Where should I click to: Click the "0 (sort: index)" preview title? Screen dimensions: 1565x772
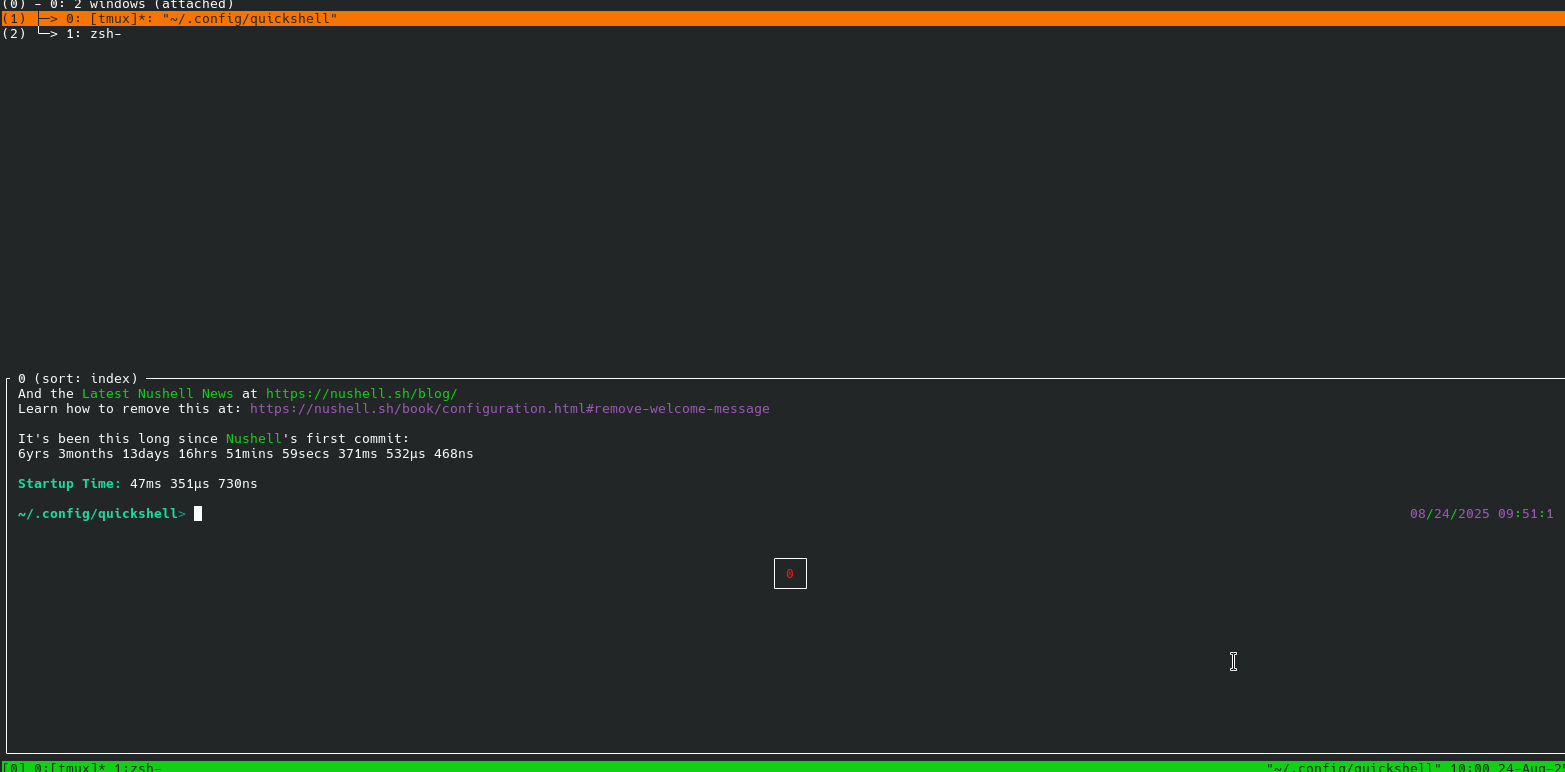[x=78, y=379]
